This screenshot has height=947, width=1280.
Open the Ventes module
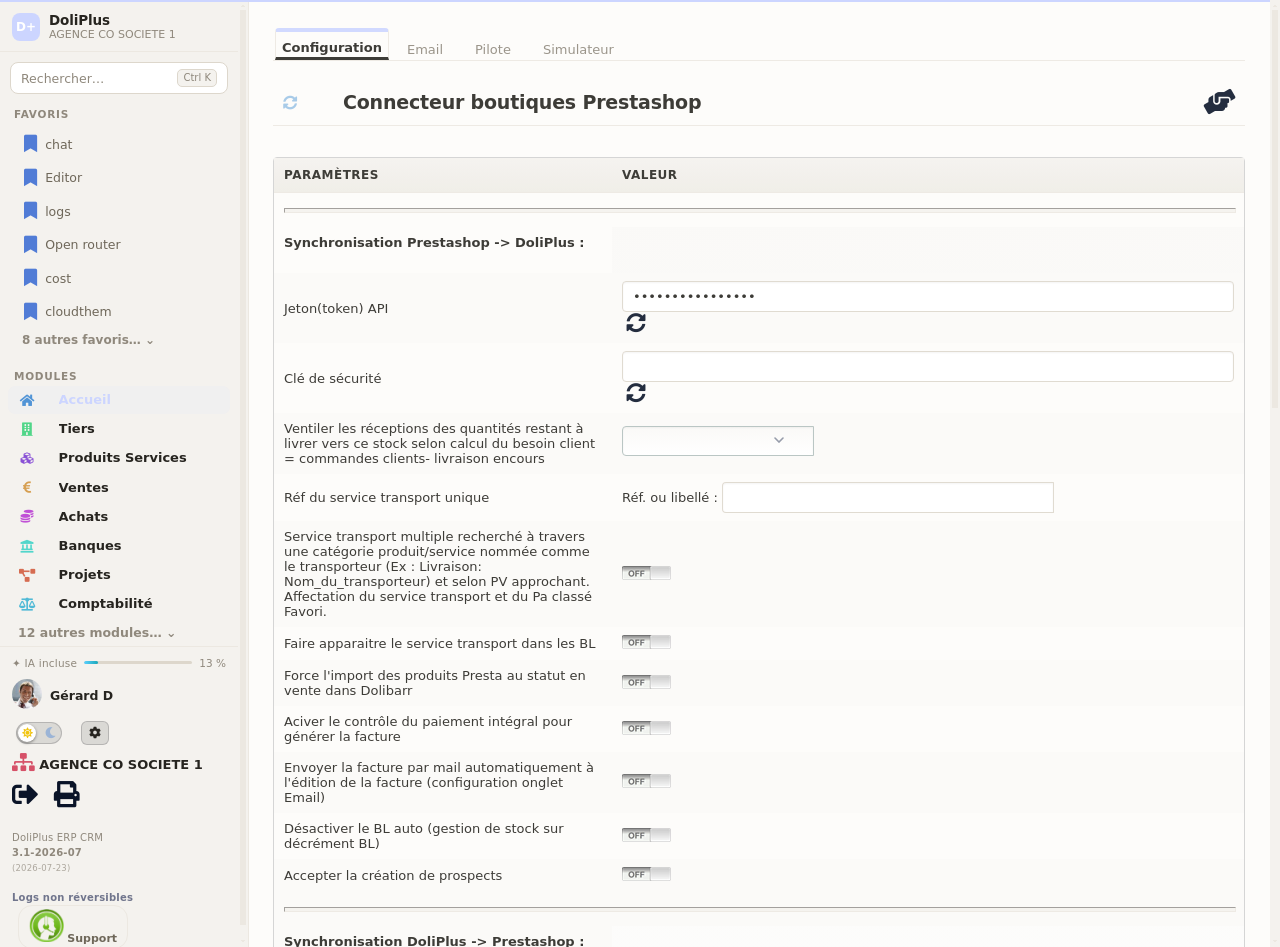84,488
